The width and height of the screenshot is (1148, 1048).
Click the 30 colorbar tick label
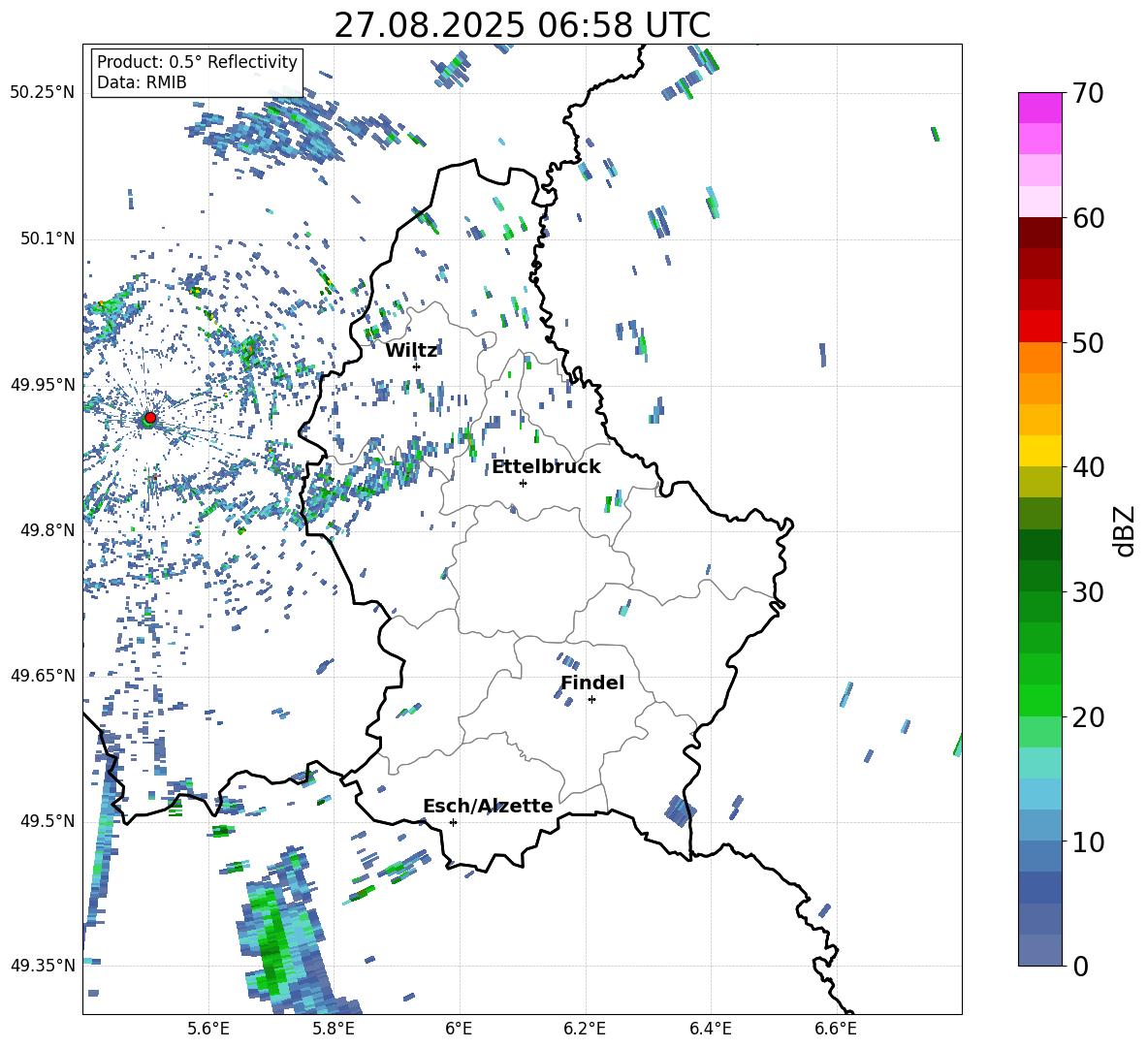[1087, 592]
